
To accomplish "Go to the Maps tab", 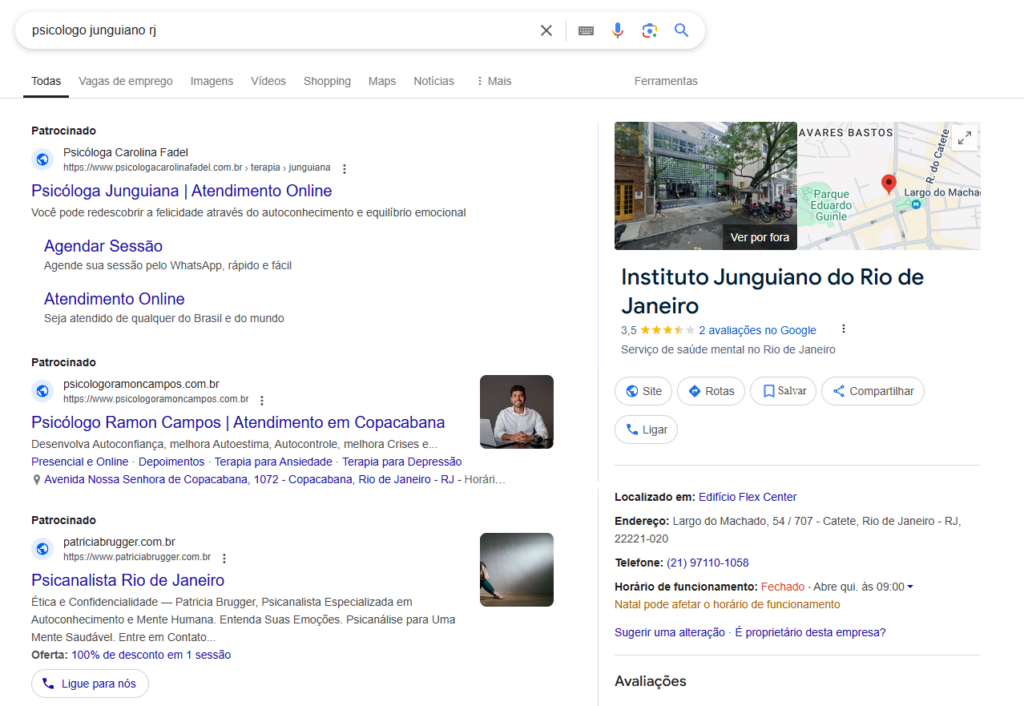I will pyautogui.click(x=381, y=81).
